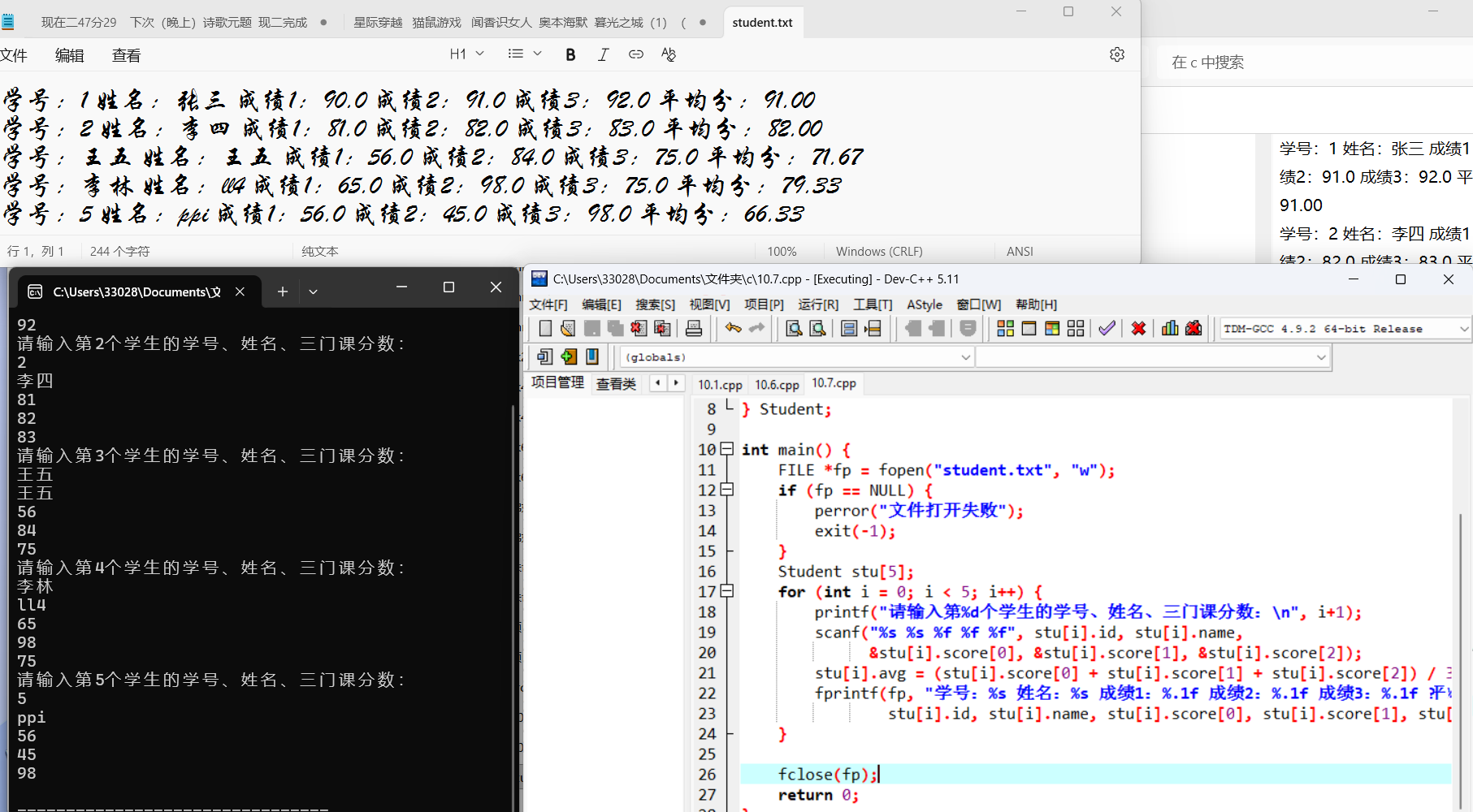Open the 搜索[S] menu in Dev-C++

(655, 304)
